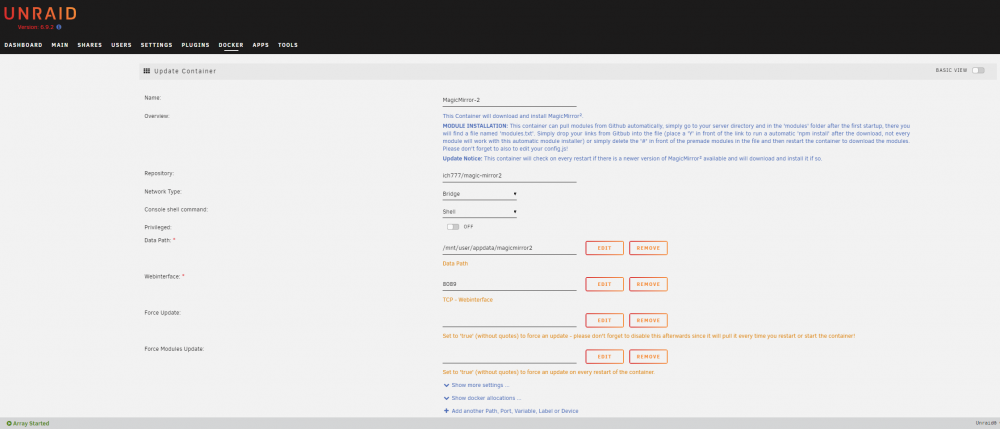Open the Network Type dropdown
Viewport: 1000px width, 429px height.
coord(480,194)
